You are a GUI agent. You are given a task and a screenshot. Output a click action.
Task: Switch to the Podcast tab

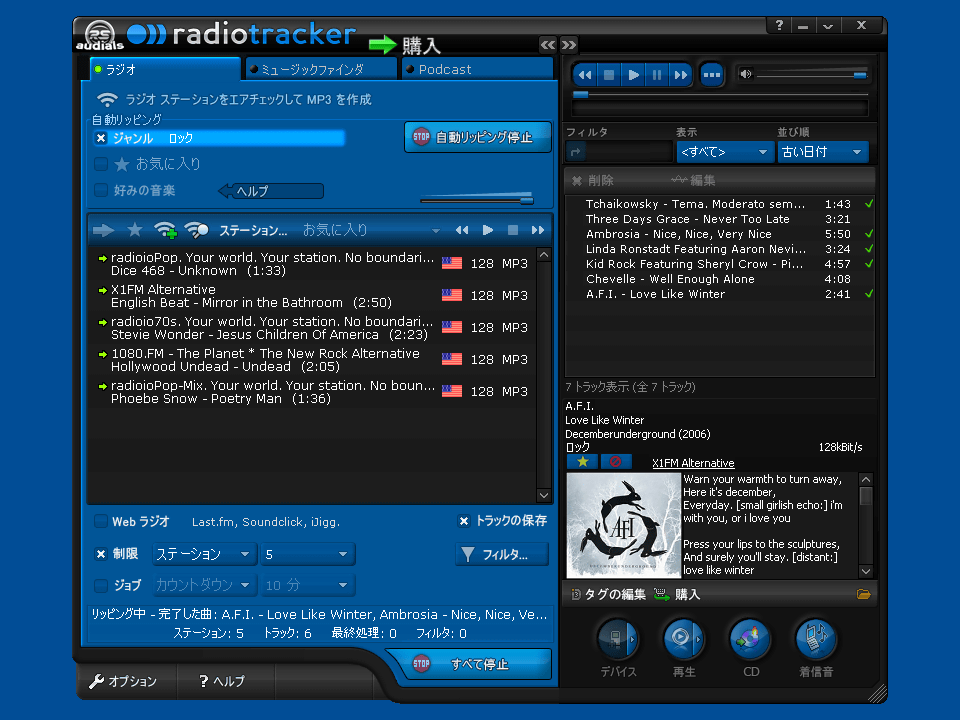478,69
